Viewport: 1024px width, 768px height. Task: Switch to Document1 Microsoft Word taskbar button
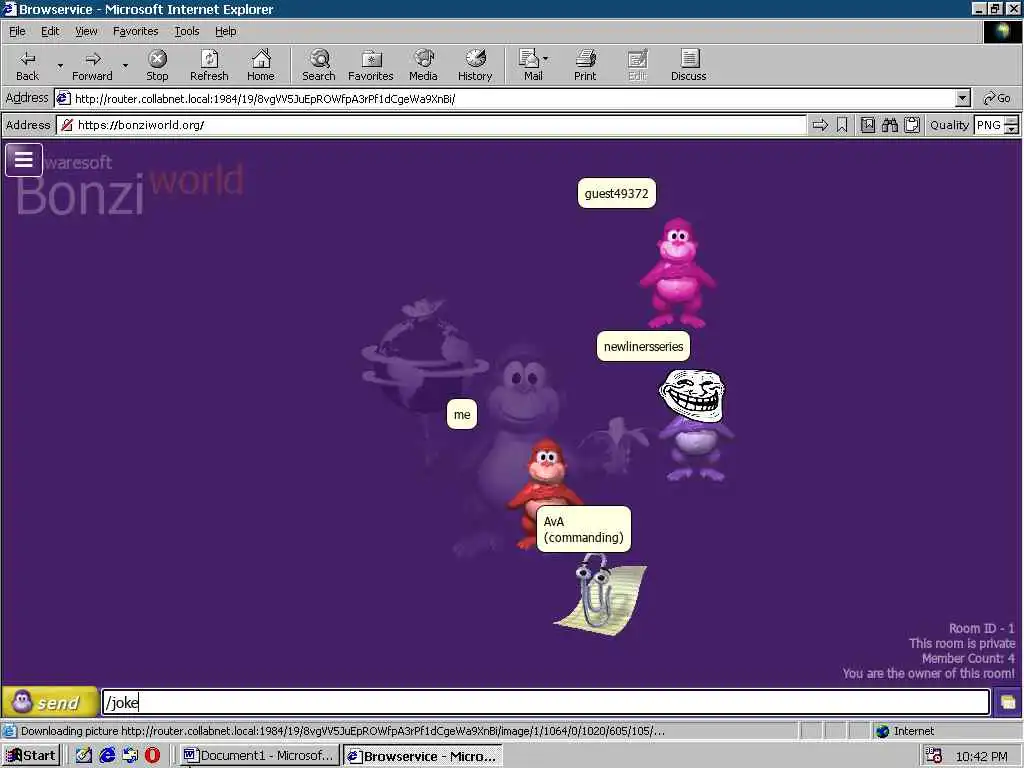click(259, 756)
